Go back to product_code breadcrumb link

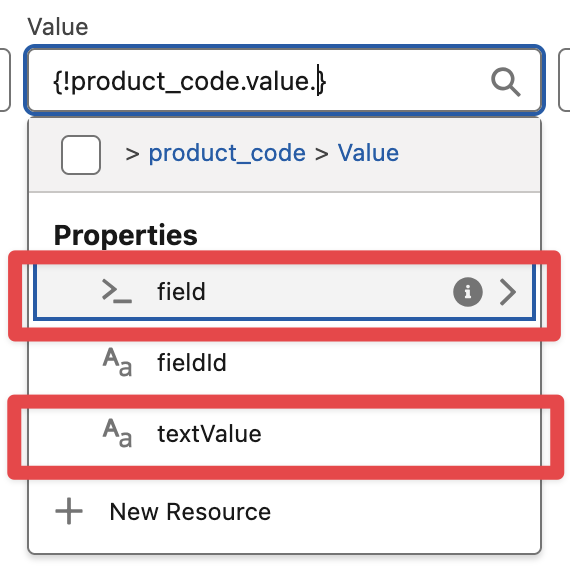[227, 153]
